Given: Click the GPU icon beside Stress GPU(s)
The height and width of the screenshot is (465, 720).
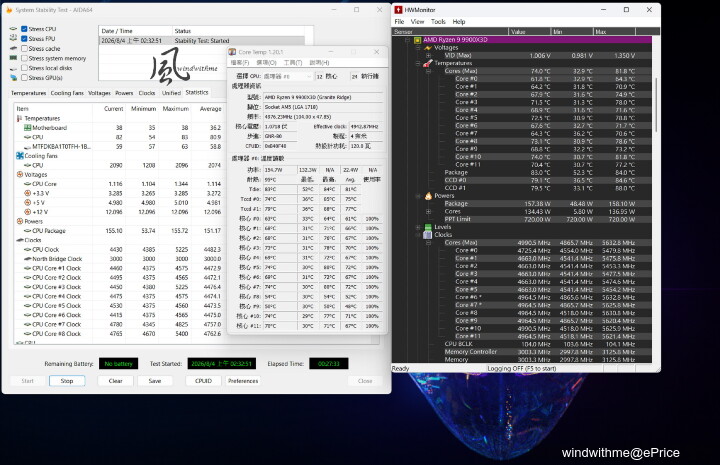Looking at the screenshot, I should pyautogui.click(x=13, y=78).
